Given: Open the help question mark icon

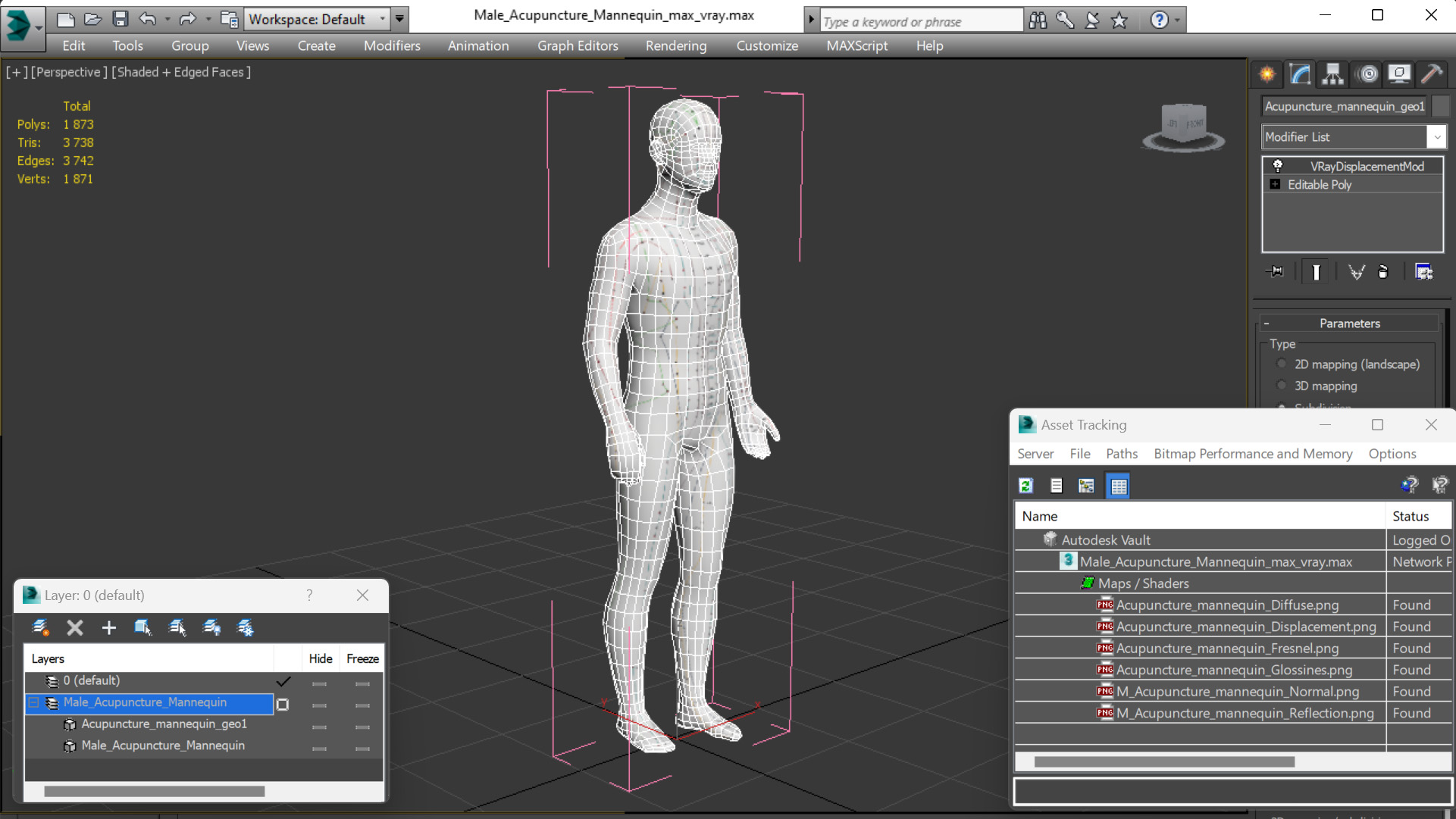Looking at the screenshot, I should tap(1159, 20).
